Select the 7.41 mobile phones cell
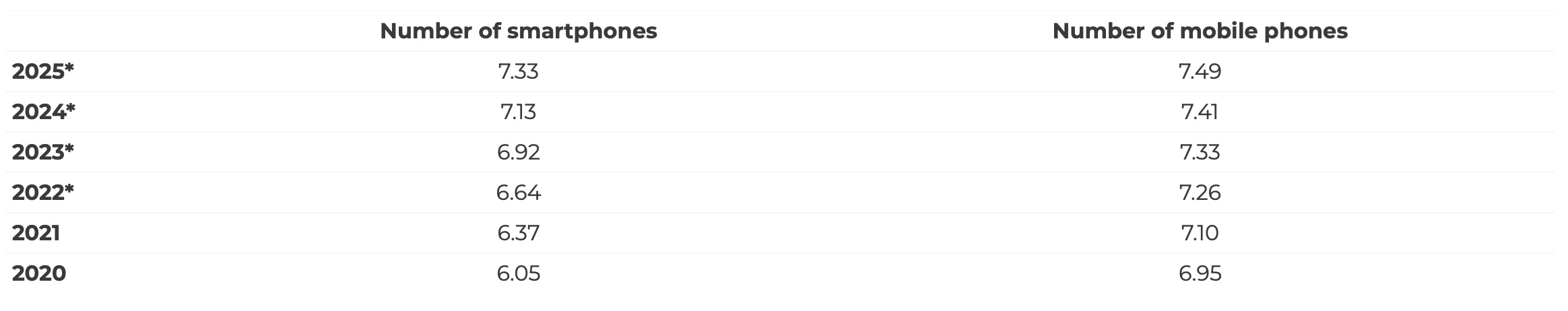 pyautogui.click(x=1200, y=112)
